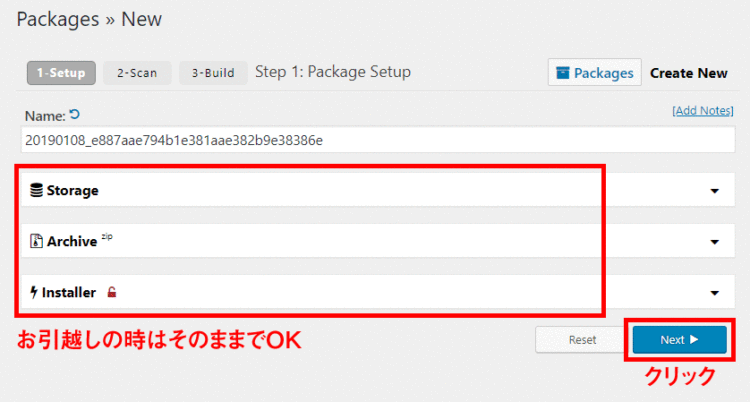Screen dimensions: 750x402
Task: Select the 2-Scan step tab
Action: pos(137,73)
